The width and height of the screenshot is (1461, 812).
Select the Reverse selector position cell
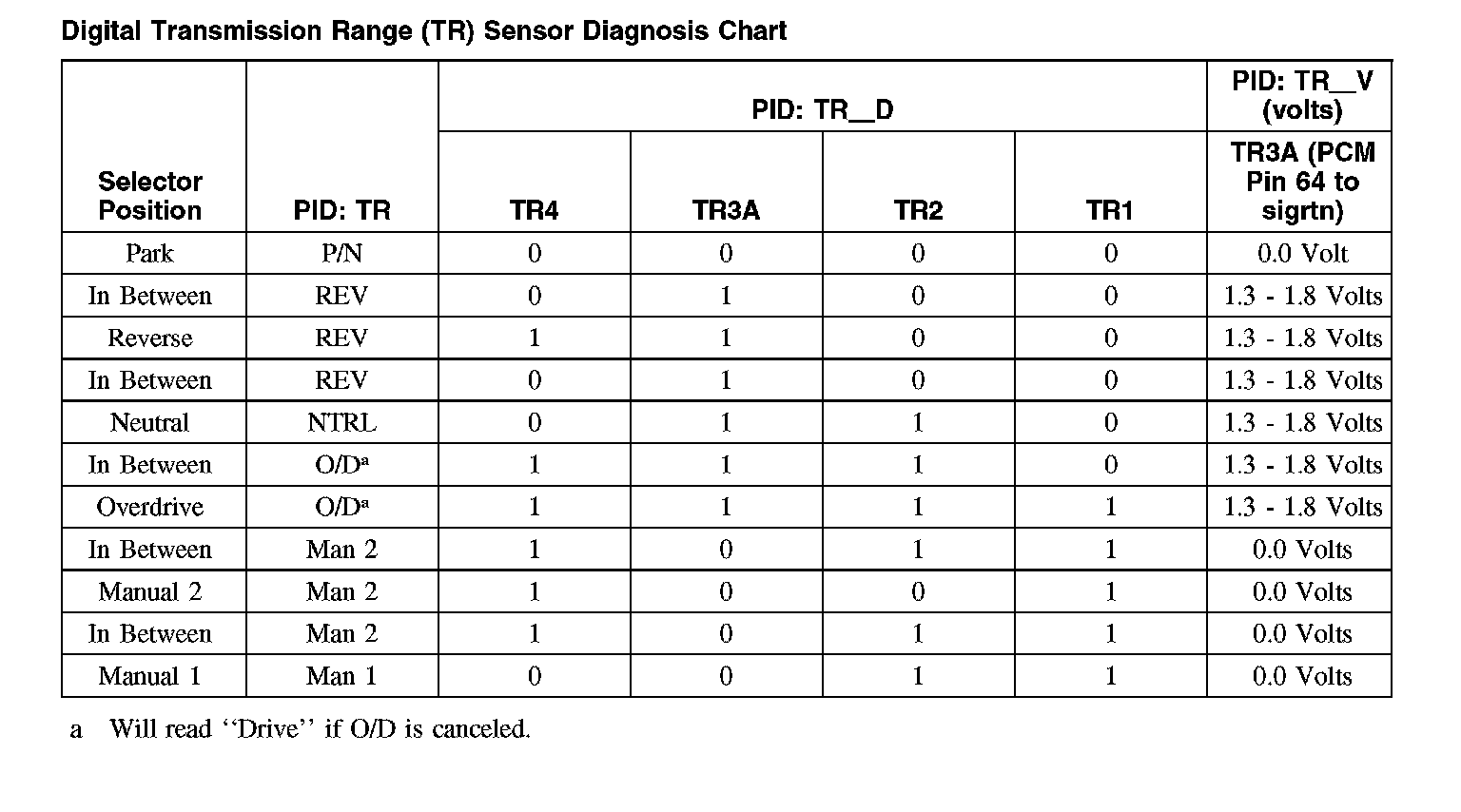pos(150,338)
